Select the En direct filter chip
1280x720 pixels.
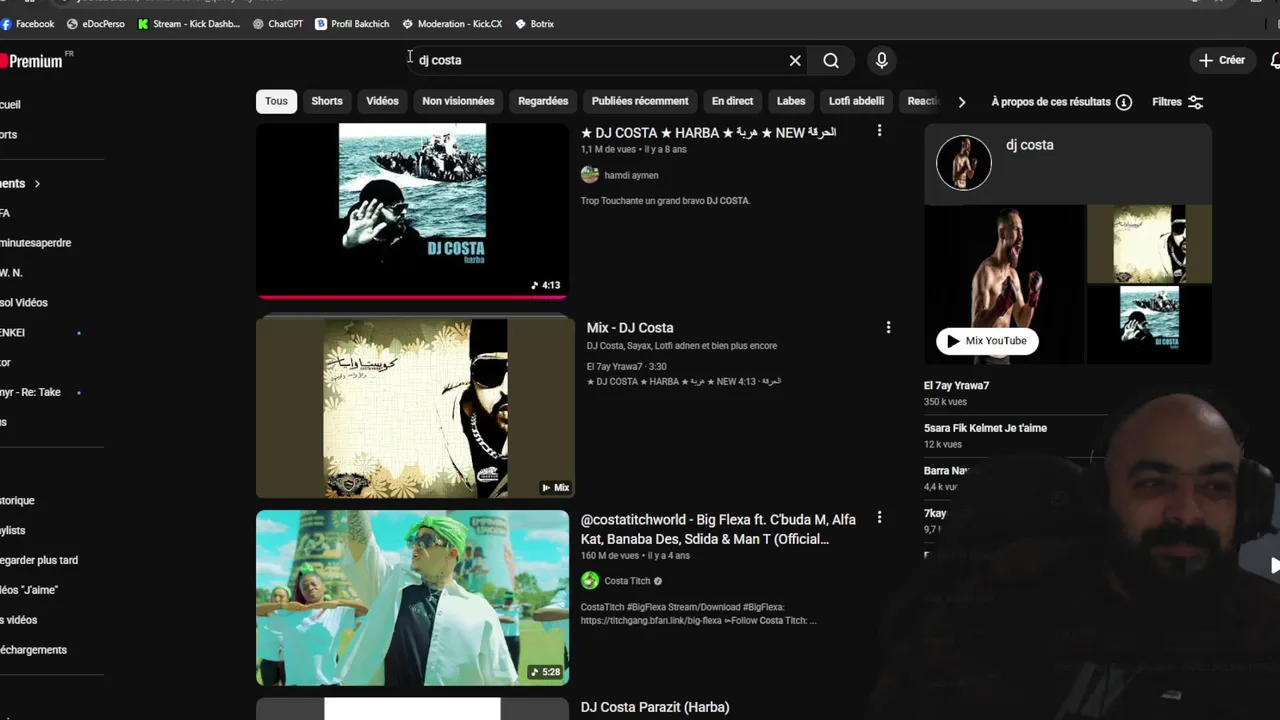pos(732,101)
